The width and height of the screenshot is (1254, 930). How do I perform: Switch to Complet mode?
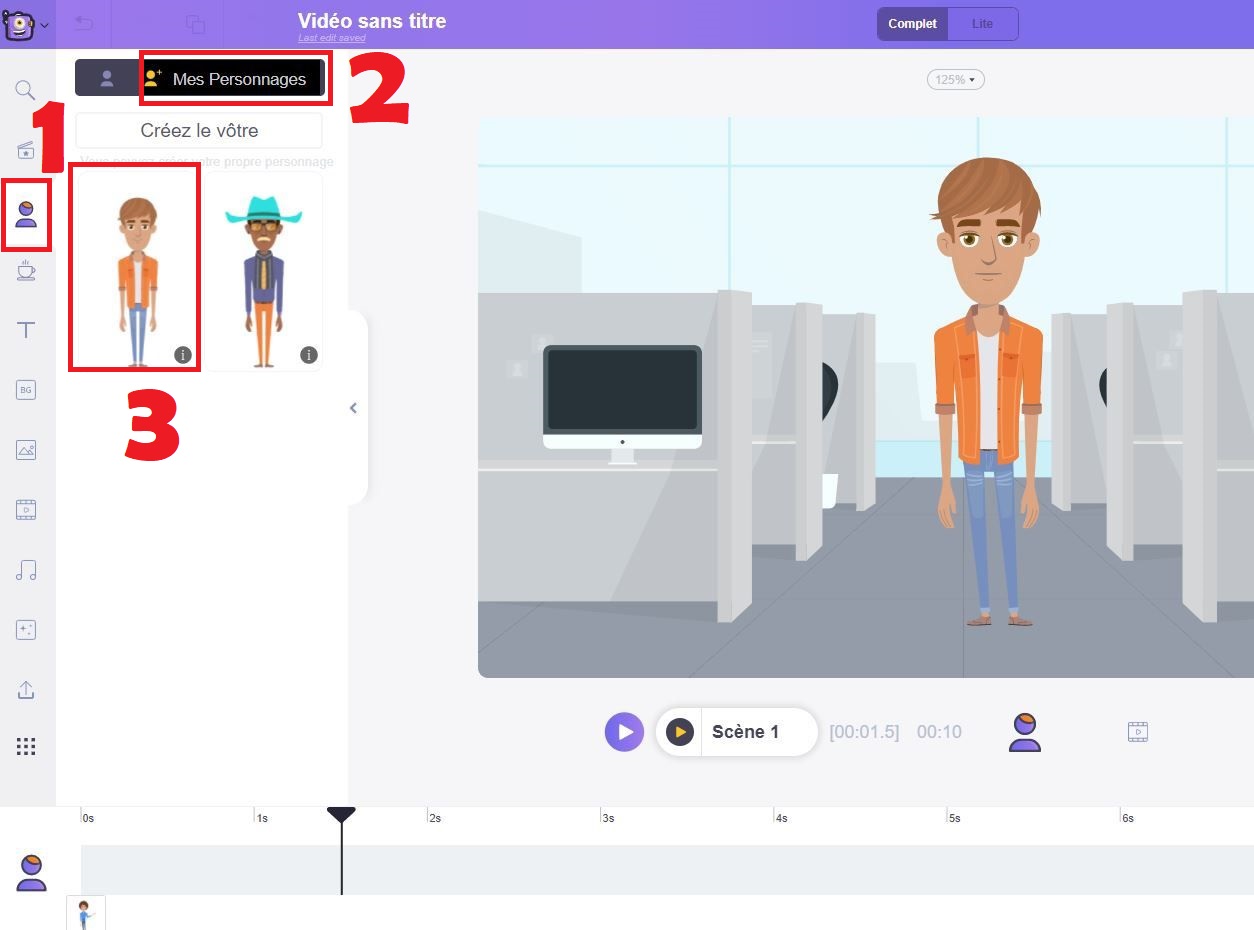[912, 24]
